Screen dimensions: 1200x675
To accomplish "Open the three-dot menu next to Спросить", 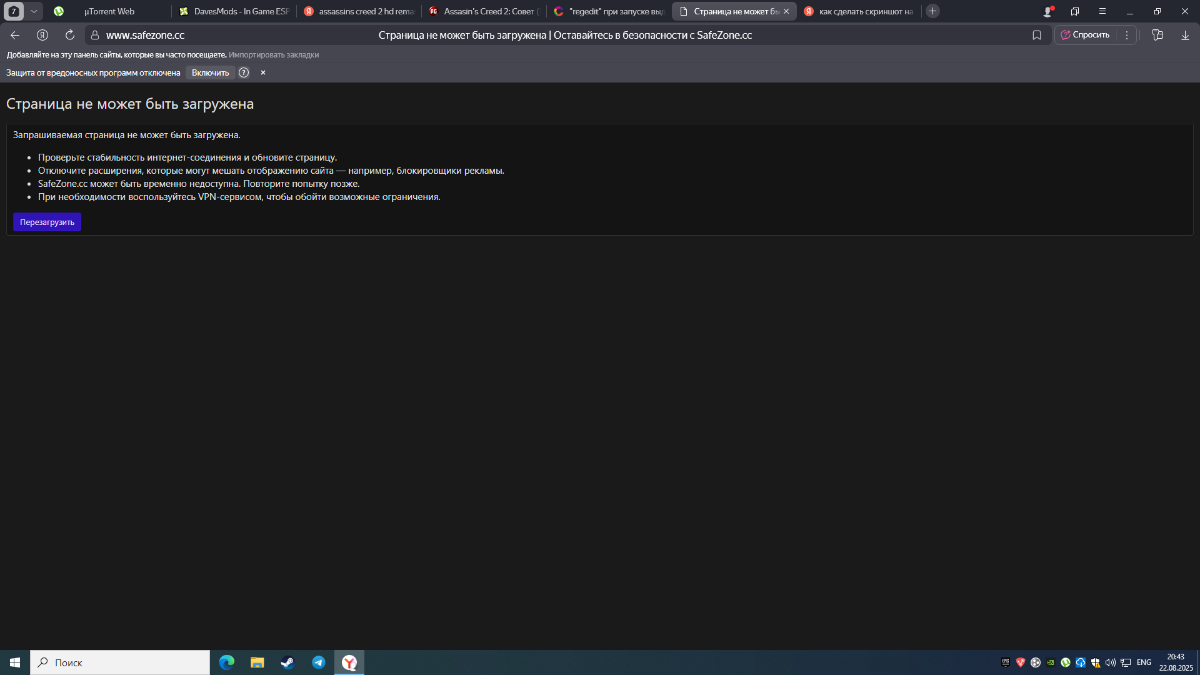I will (x=1127, y=34).
